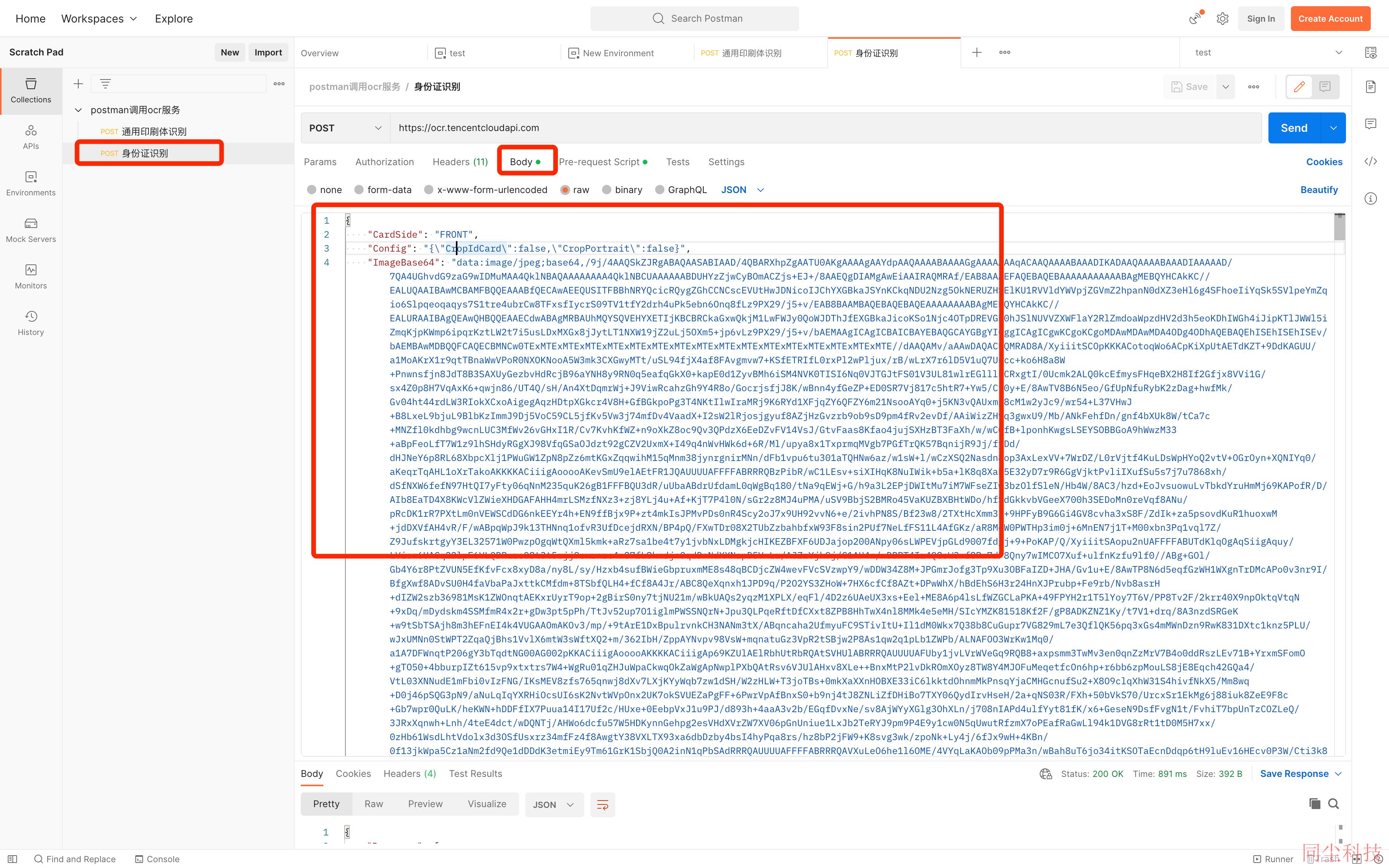Open the Workspaces dropdown menu

click(x=99, y=18)
